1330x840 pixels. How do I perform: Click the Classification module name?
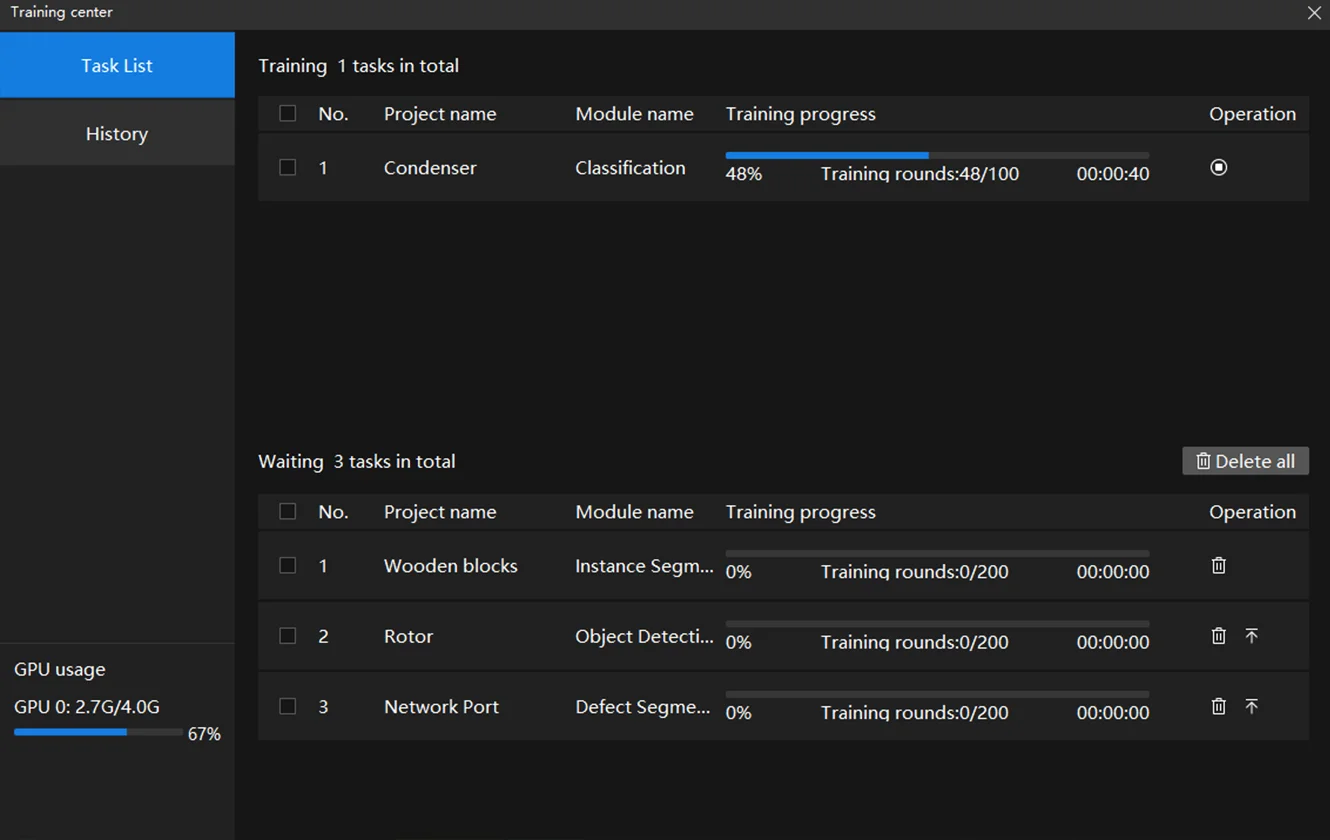point(630,168)
